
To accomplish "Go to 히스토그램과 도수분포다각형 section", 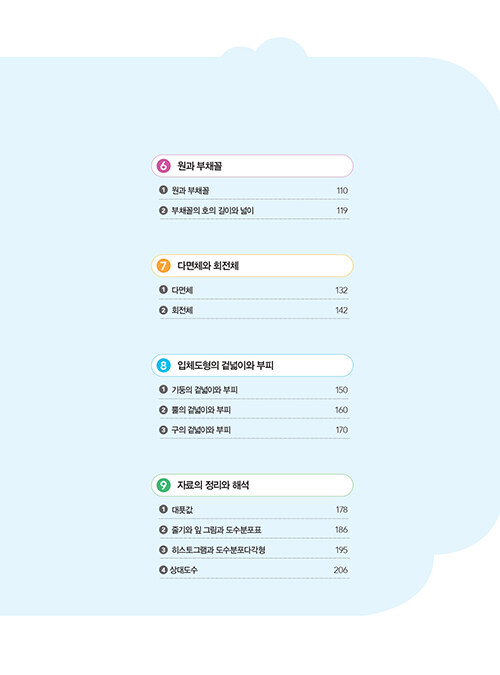I will click(218, 550).
